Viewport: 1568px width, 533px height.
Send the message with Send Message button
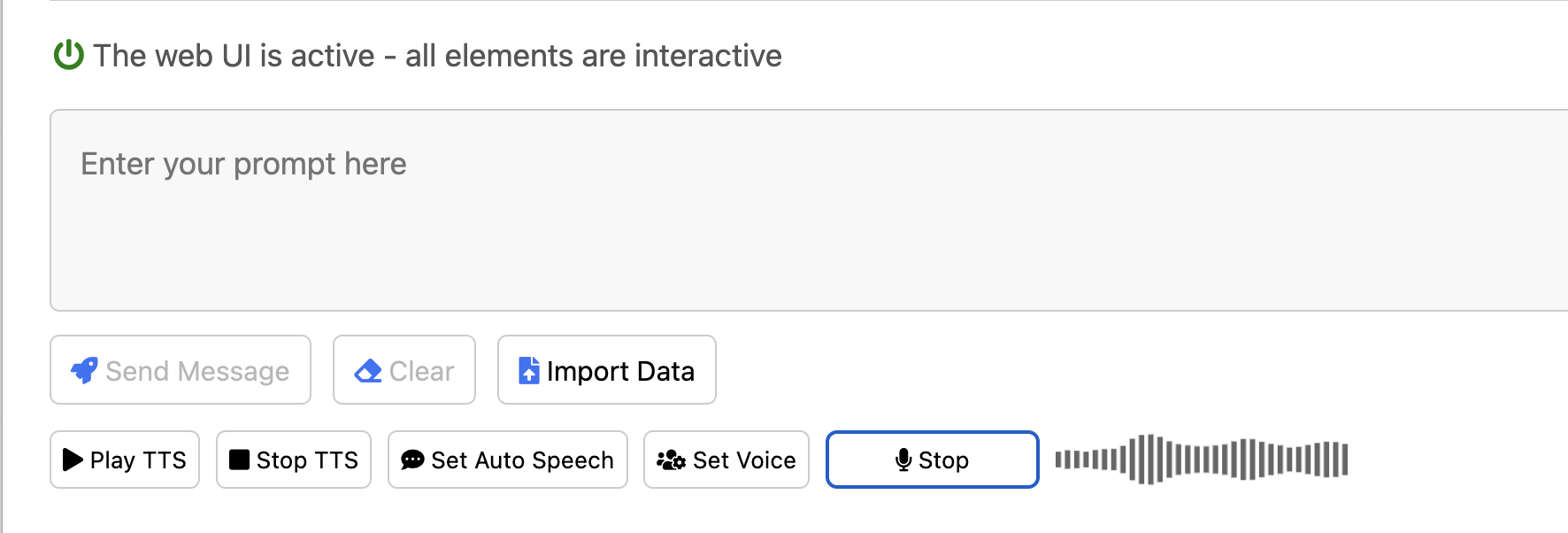pos(181,370)
